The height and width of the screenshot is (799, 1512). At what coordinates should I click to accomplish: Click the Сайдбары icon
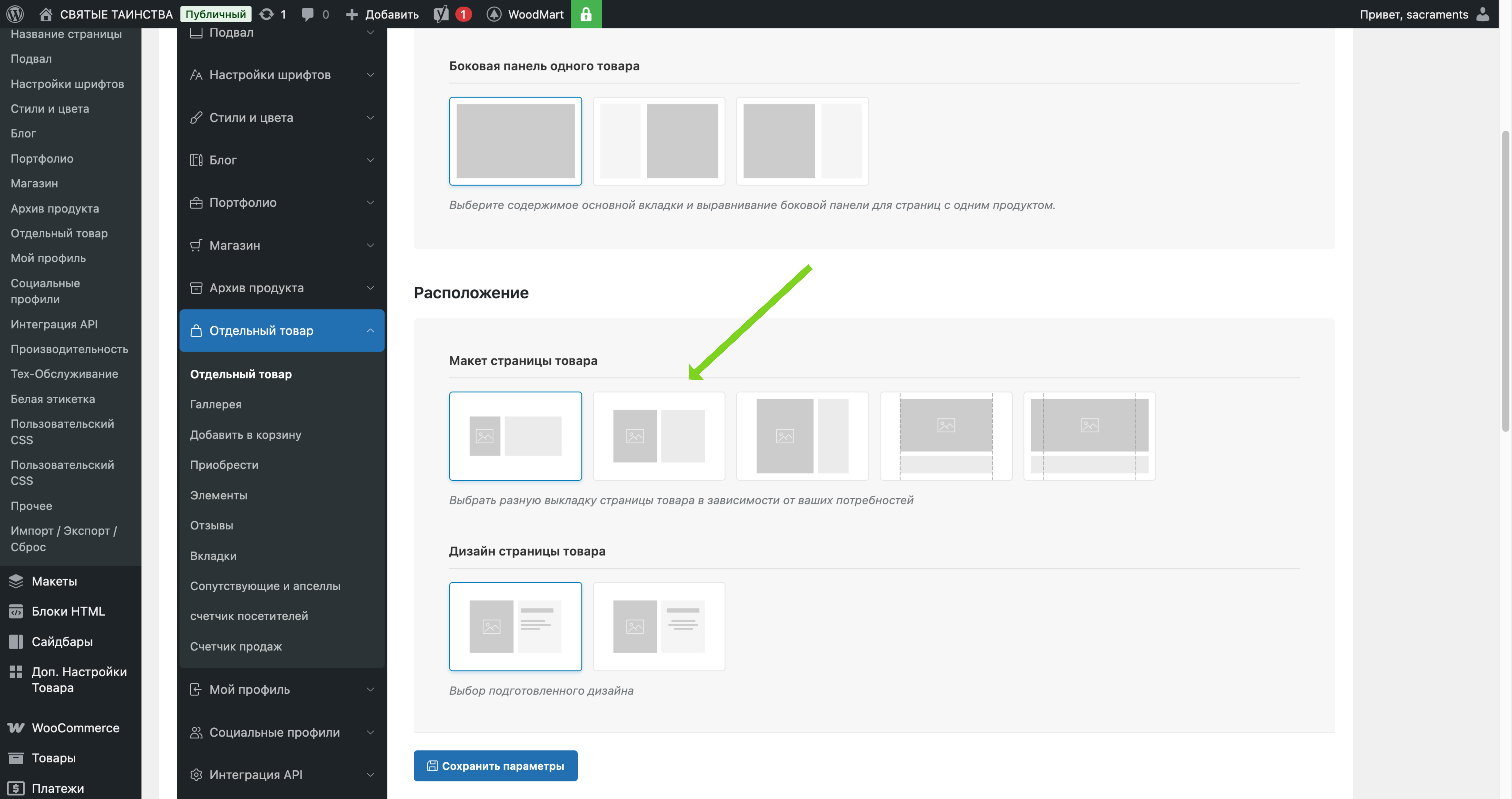click(x=16, y=642)
